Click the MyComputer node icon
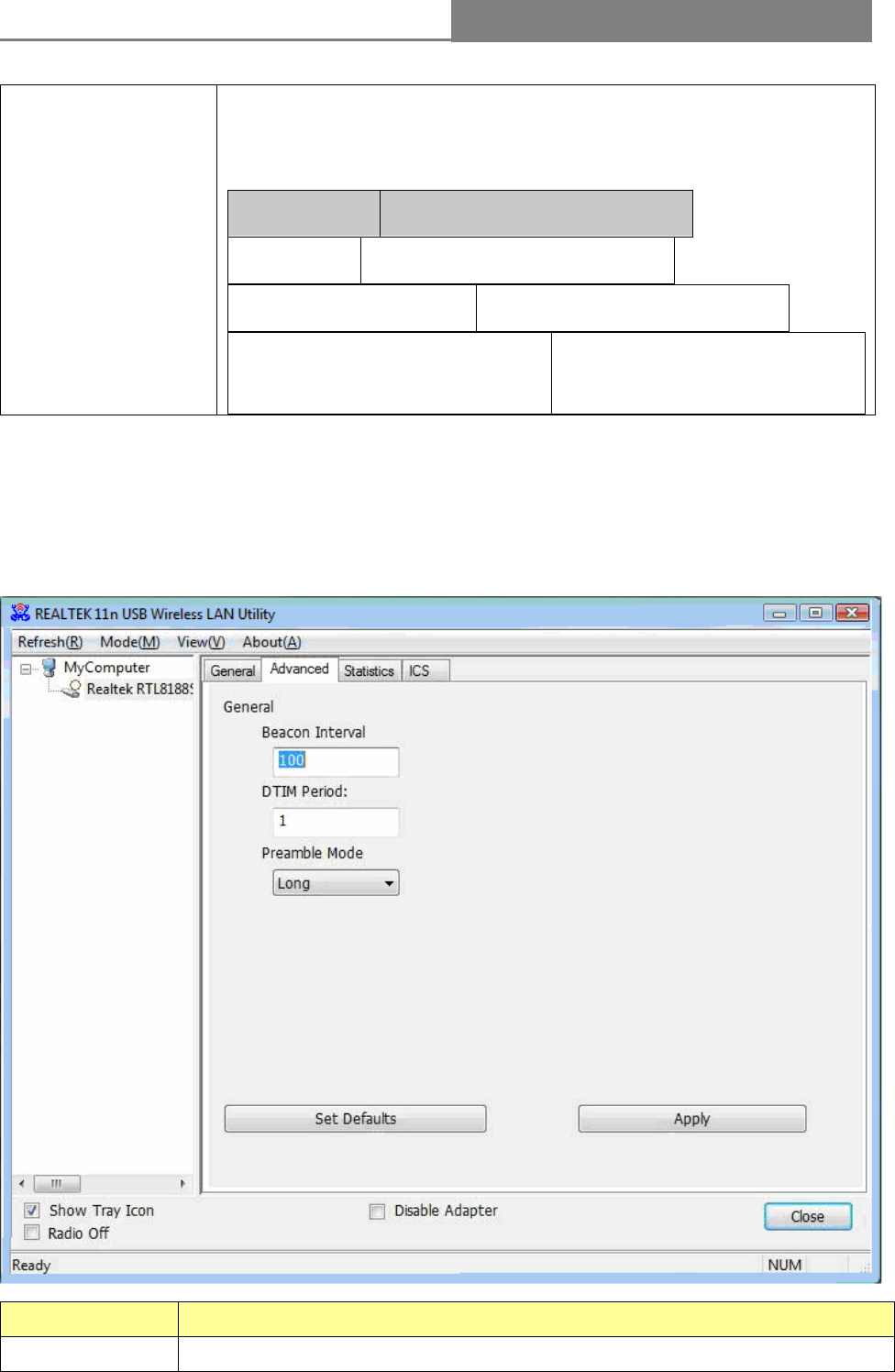Image resolution: width=895 pixels, height=1372 pixels. (49, 668)
